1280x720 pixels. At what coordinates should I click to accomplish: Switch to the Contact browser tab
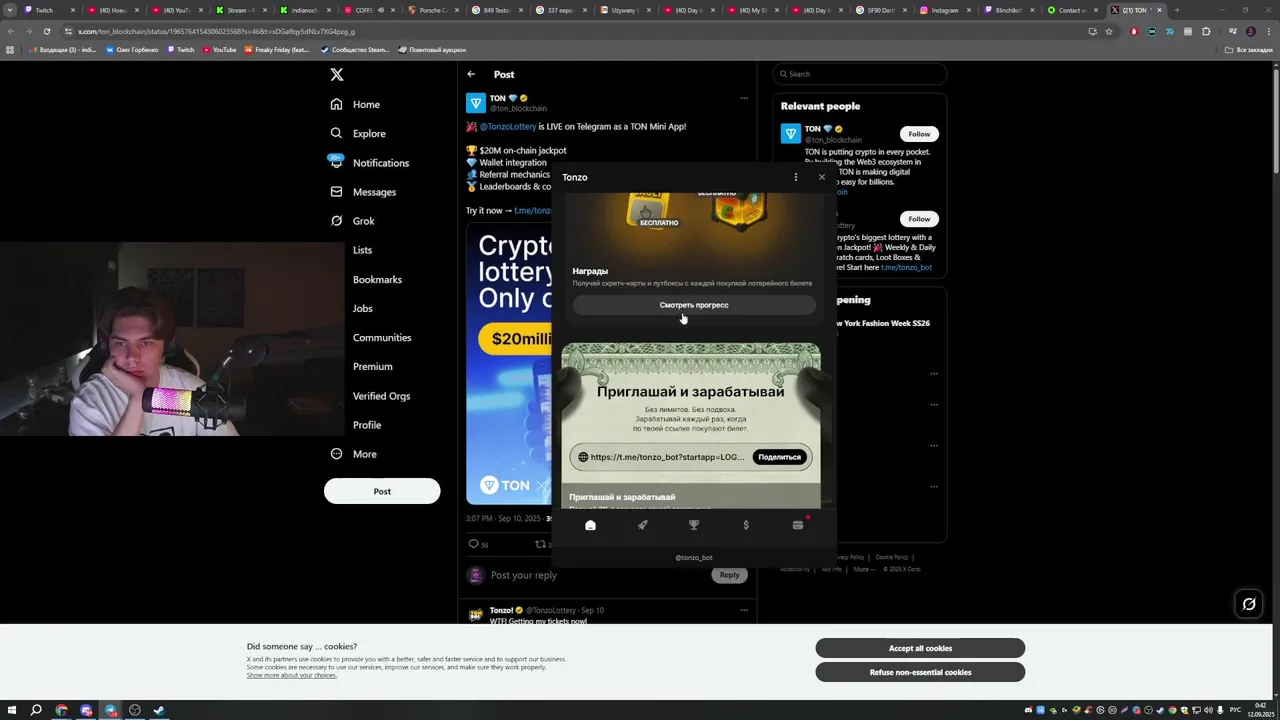click(x=1072, y=10)
